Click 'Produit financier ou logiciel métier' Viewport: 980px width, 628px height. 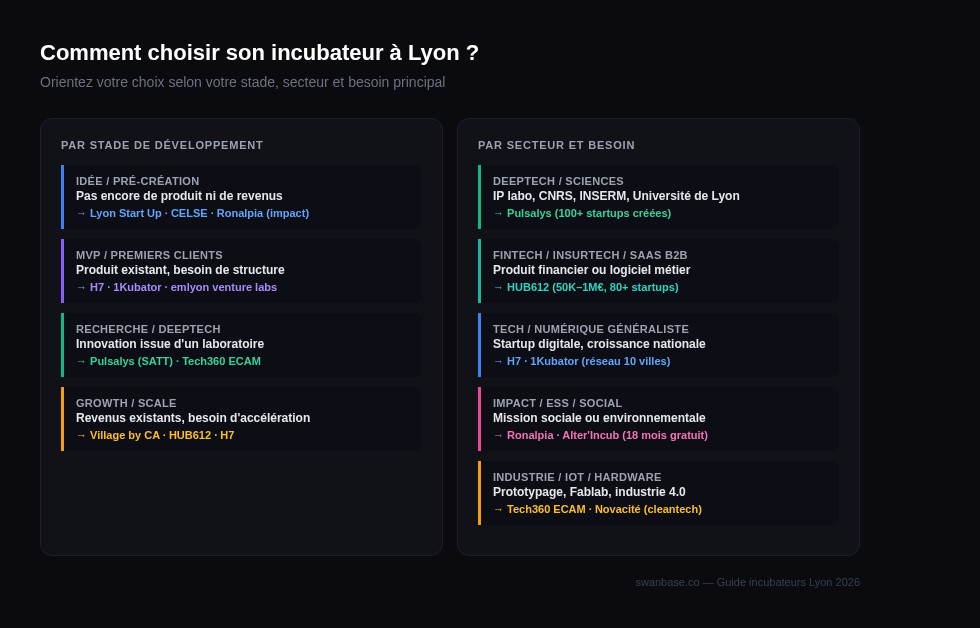click(x=591, y=270)
